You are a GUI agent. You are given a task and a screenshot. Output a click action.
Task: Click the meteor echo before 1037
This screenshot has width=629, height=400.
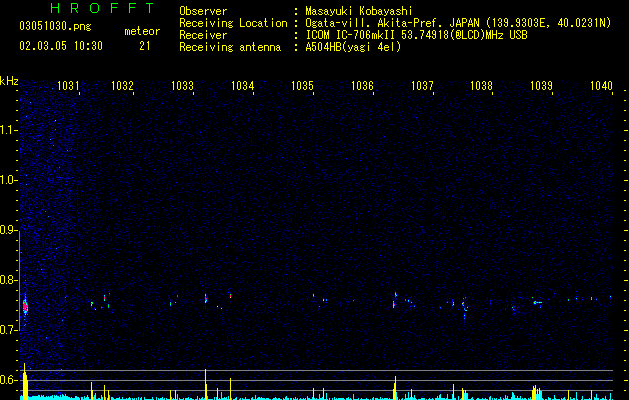pos(395,300)
